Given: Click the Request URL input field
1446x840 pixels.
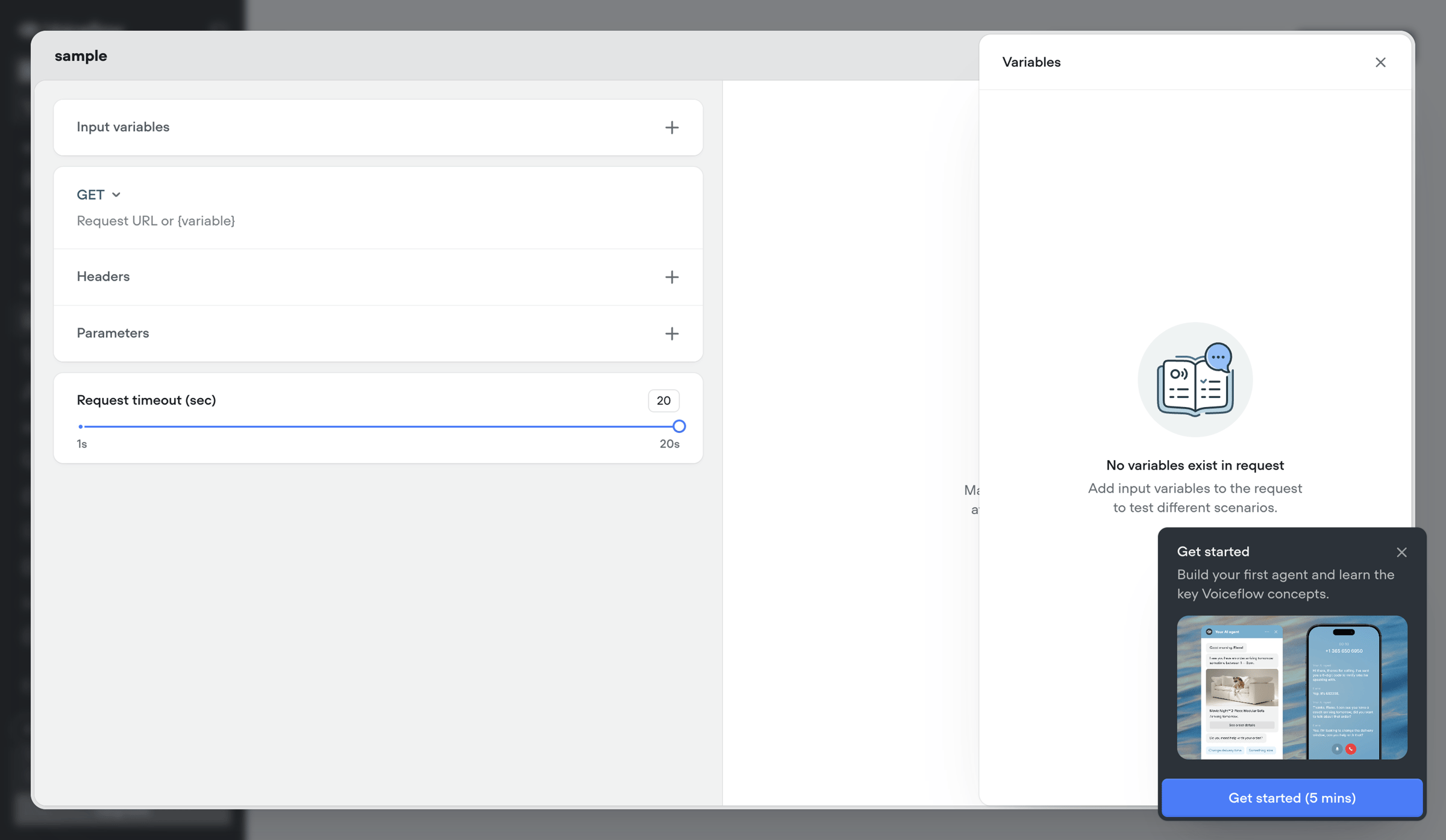Looking at the screenshot, I should click(378, 221).
